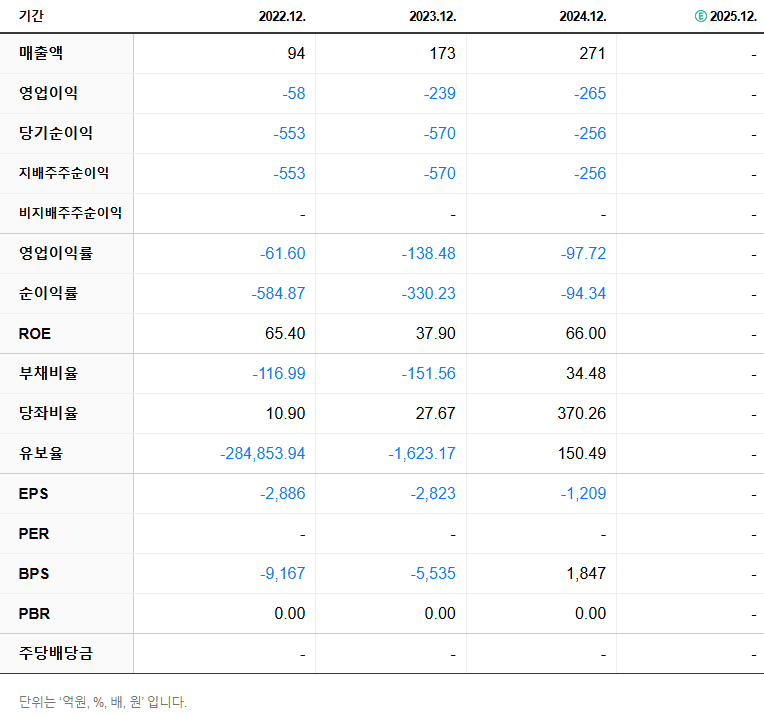Click the BPS row label

point(34,573)
